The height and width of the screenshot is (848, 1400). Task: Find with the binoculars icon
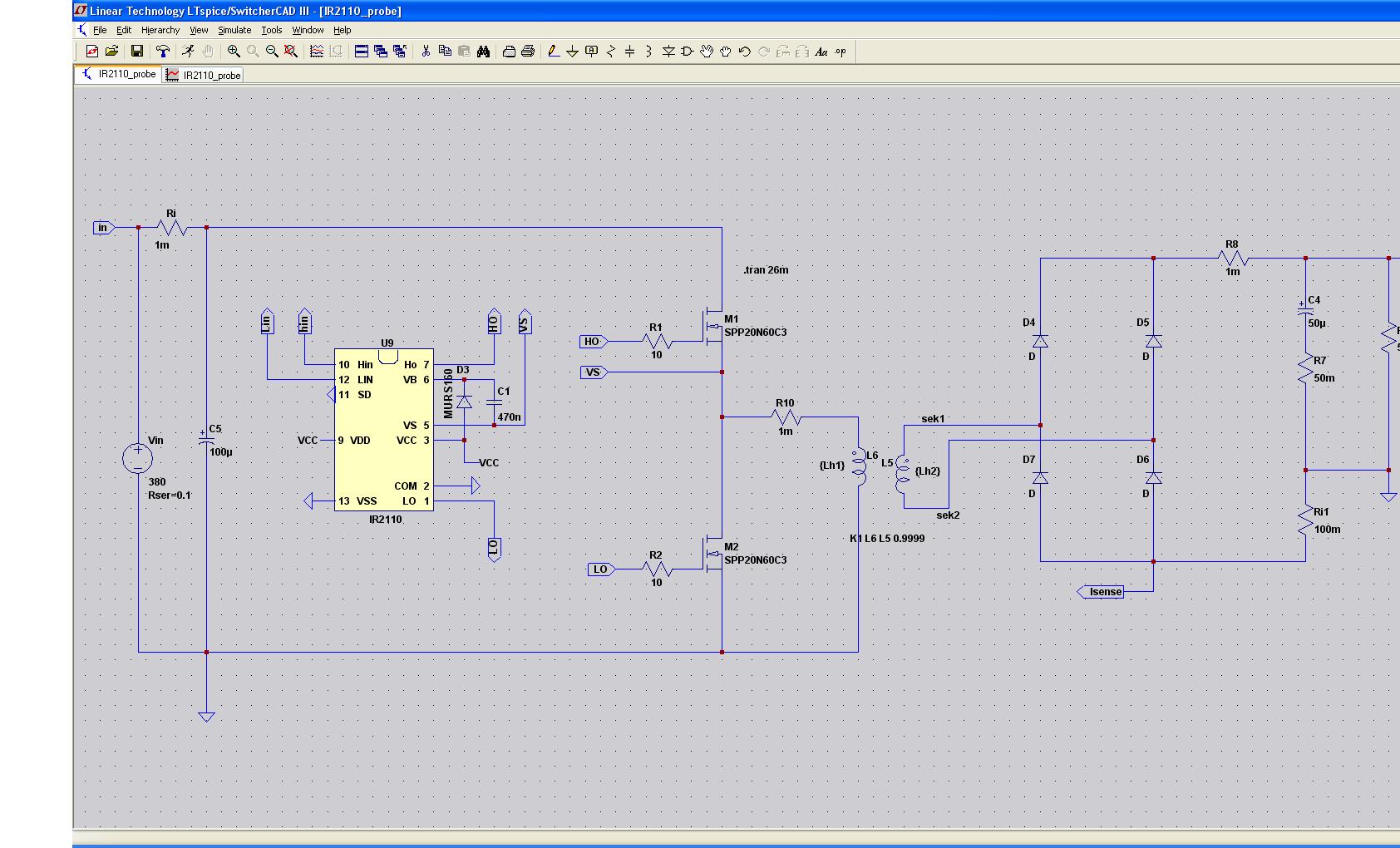pos(483,52)
